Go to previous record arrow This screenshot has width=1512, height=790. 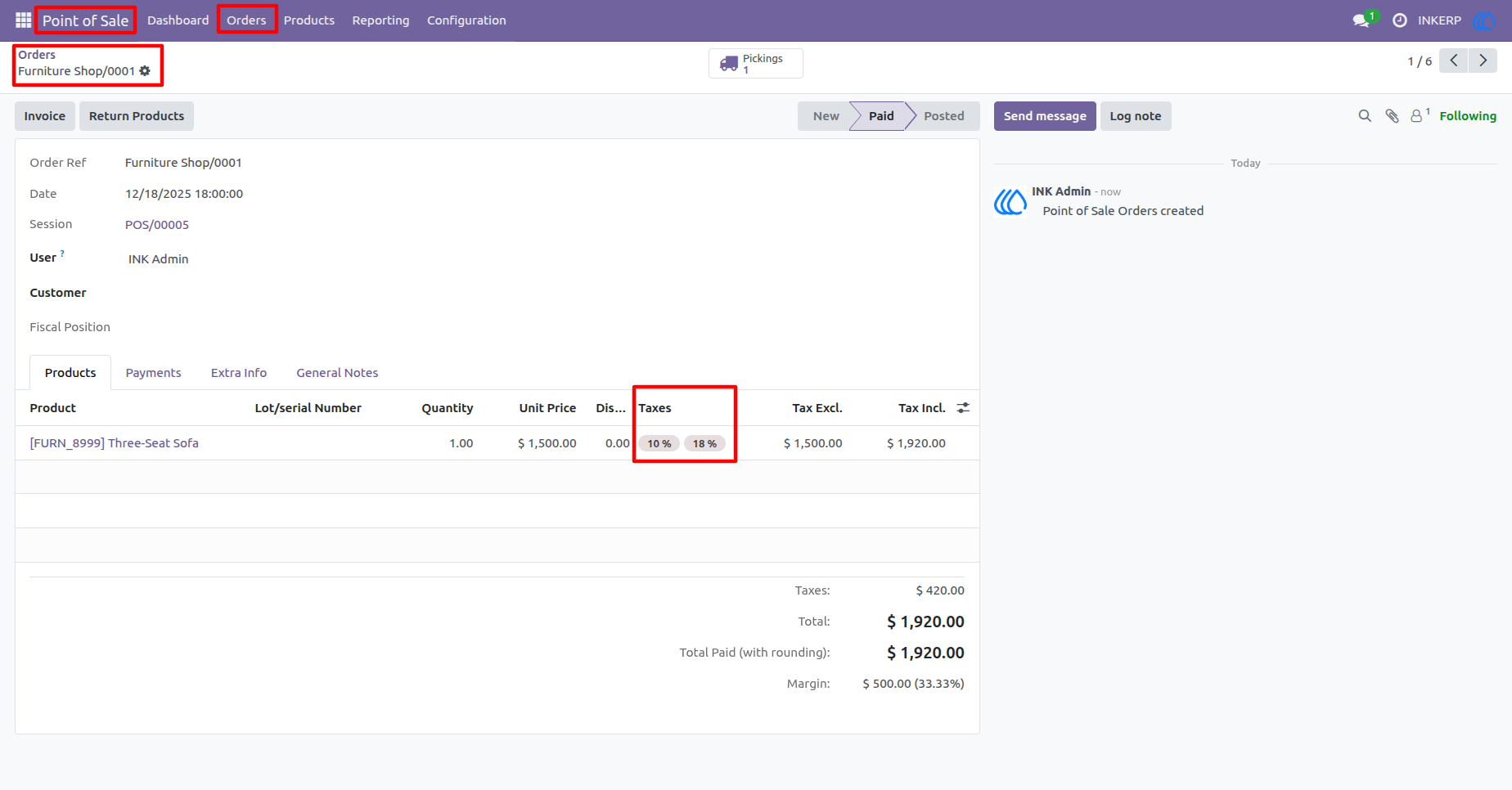pos(1453,61)
